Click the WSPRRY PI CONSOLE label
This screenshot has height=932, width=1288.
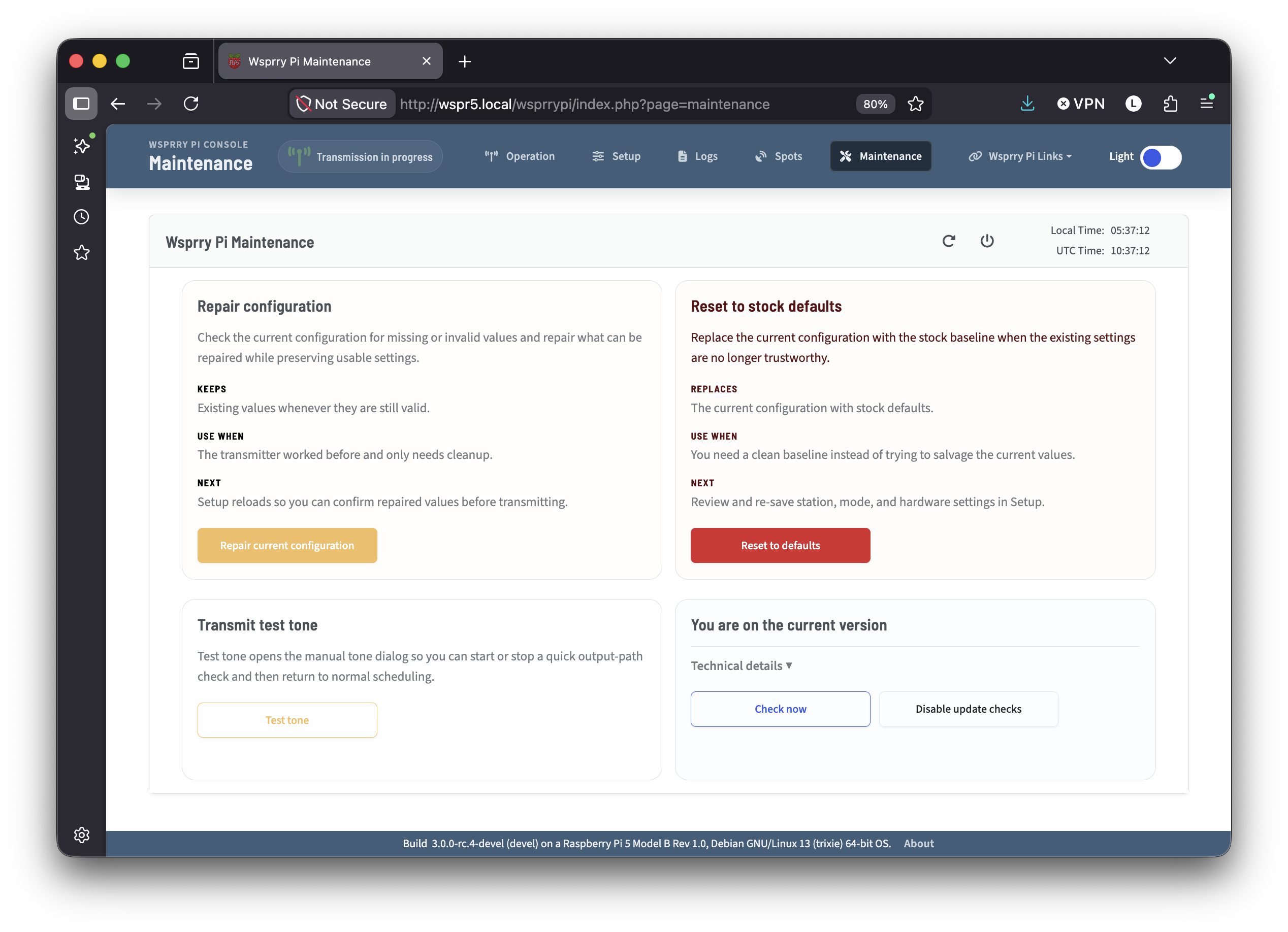click(x=198, y=144)
